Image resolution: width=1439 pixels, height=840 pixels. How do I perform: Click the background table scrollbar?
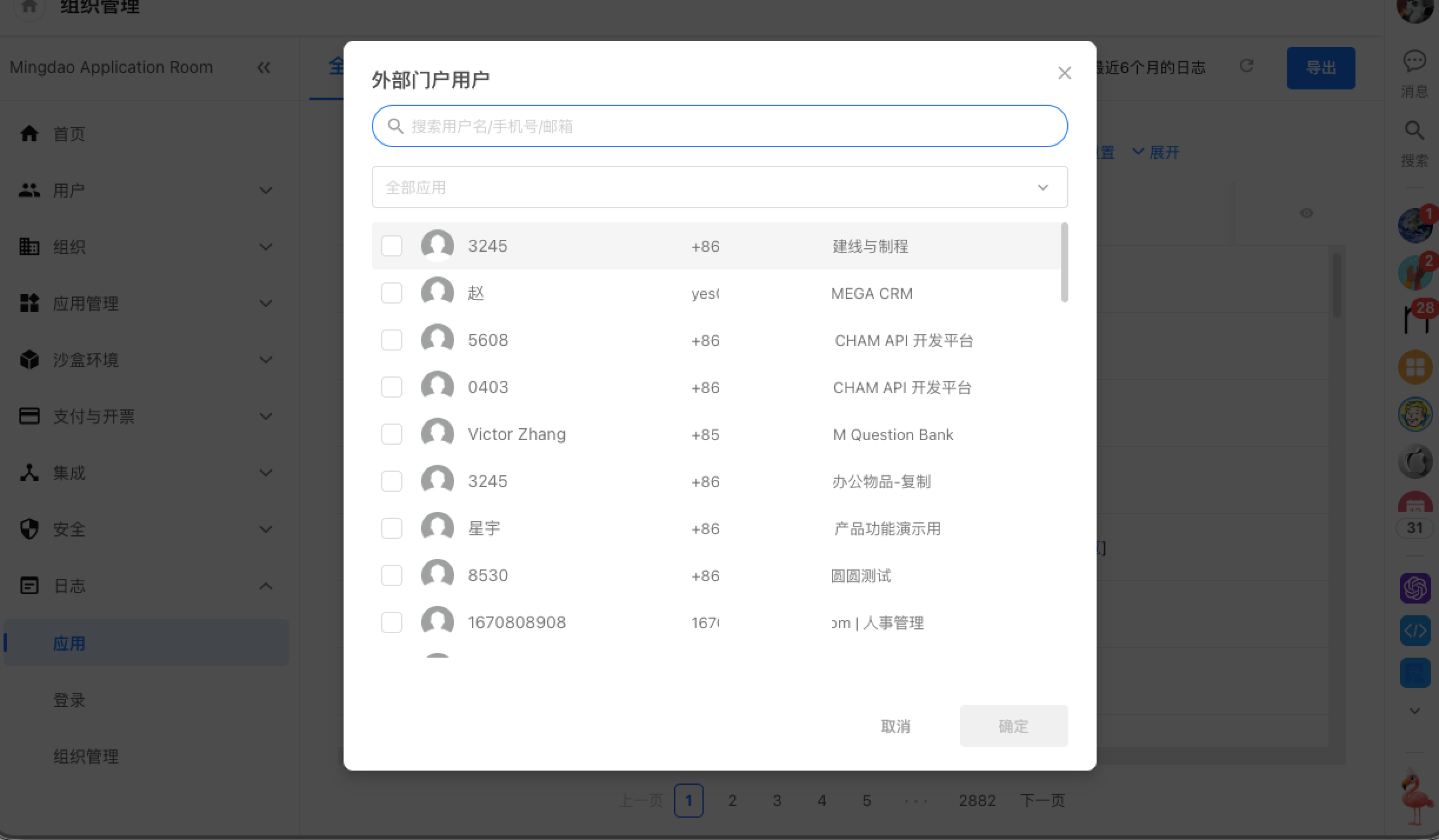point(1337,286)
